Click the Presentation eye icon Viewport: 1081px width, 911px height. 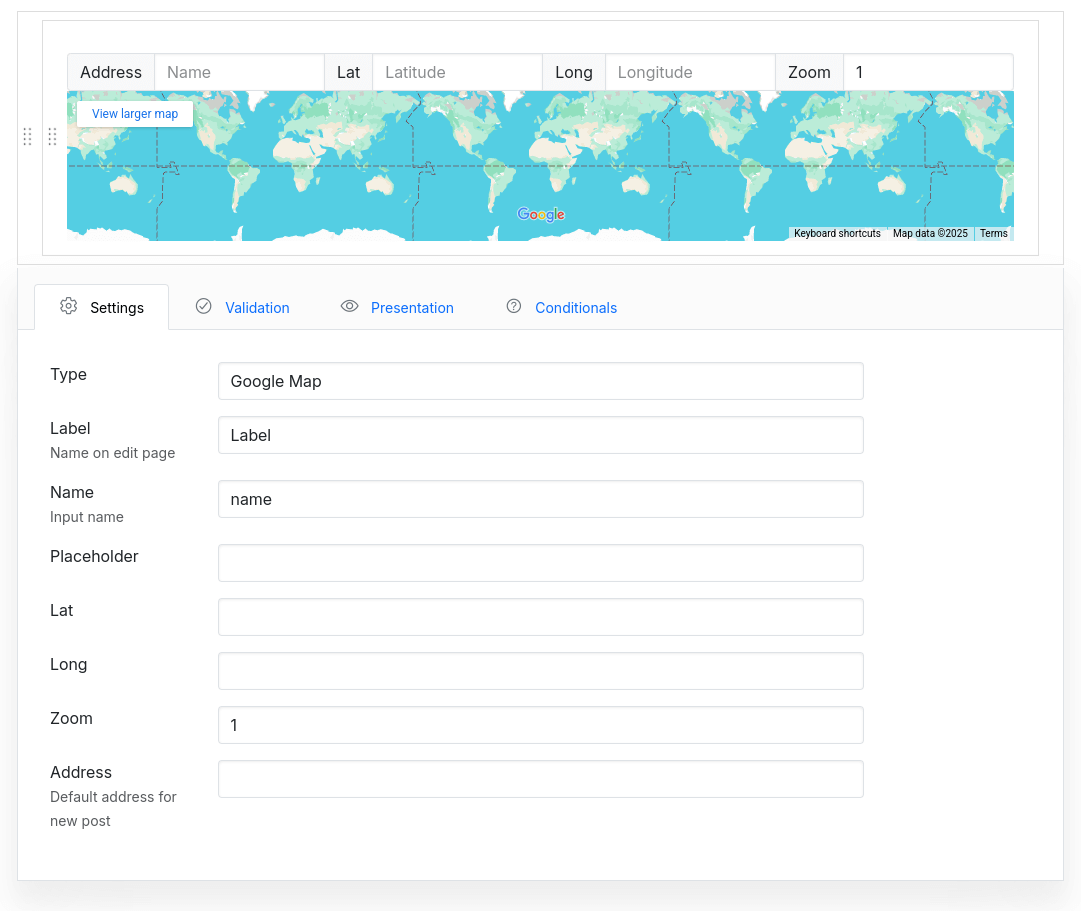349,306
